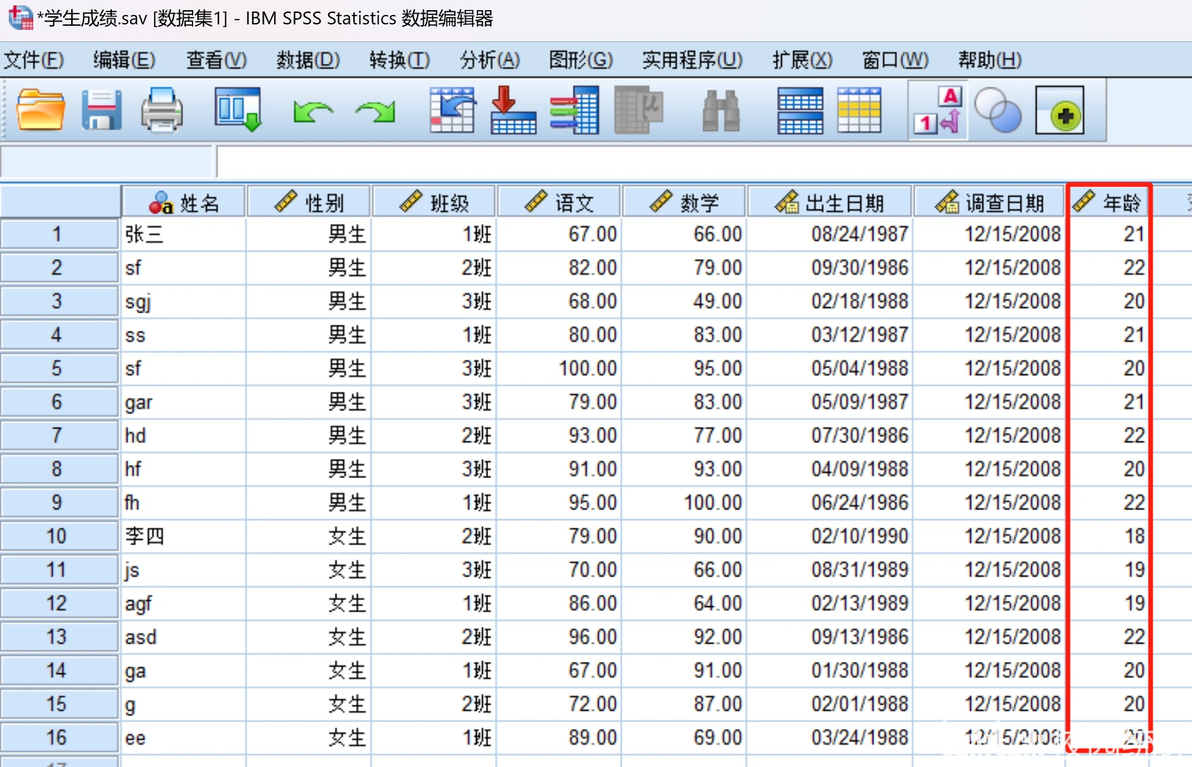Redo action green arrow
This screenshot has width=1192, height=767.
375,113
